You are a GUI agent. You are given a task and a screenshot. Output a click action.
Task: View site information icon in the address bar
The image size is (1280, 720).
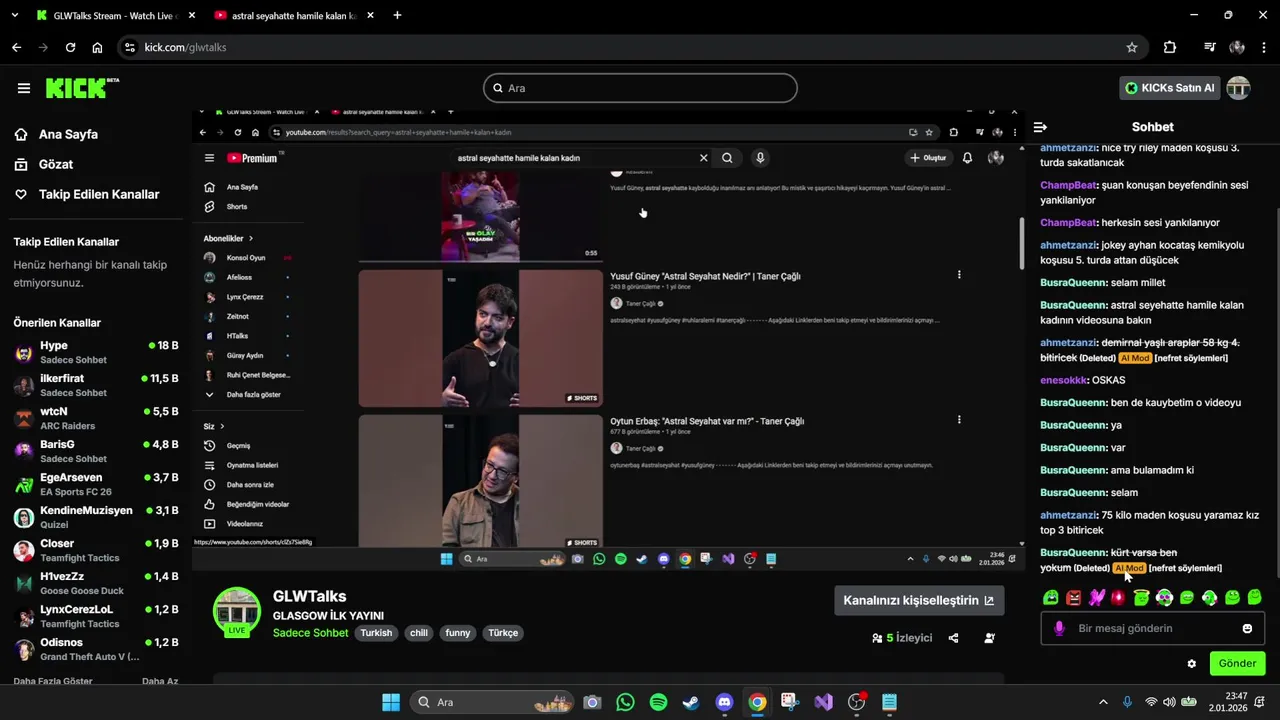click(x=129, y=47)
